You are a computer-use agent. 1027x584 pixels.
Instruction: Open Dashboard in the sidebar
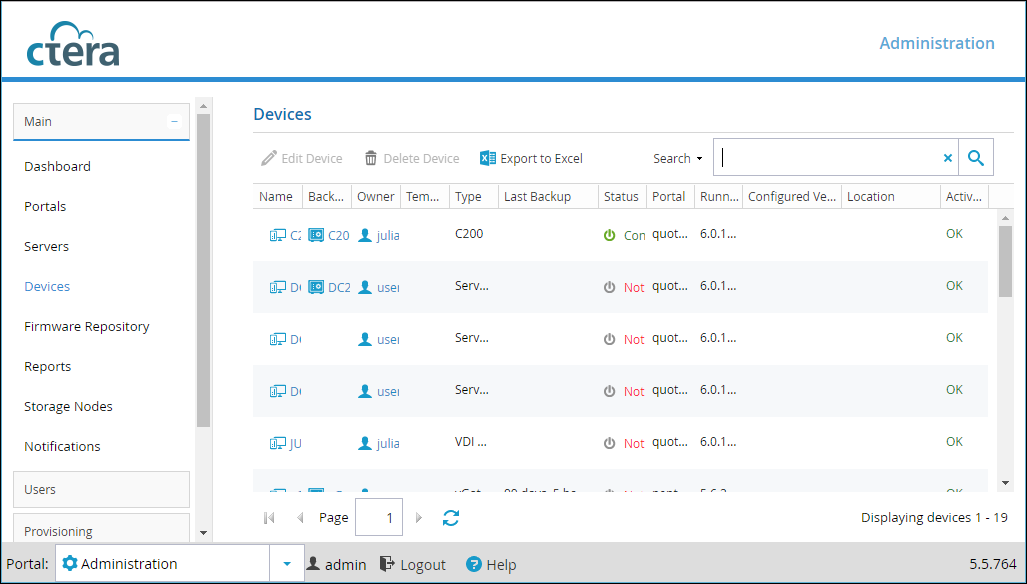[x=58, y=166]
